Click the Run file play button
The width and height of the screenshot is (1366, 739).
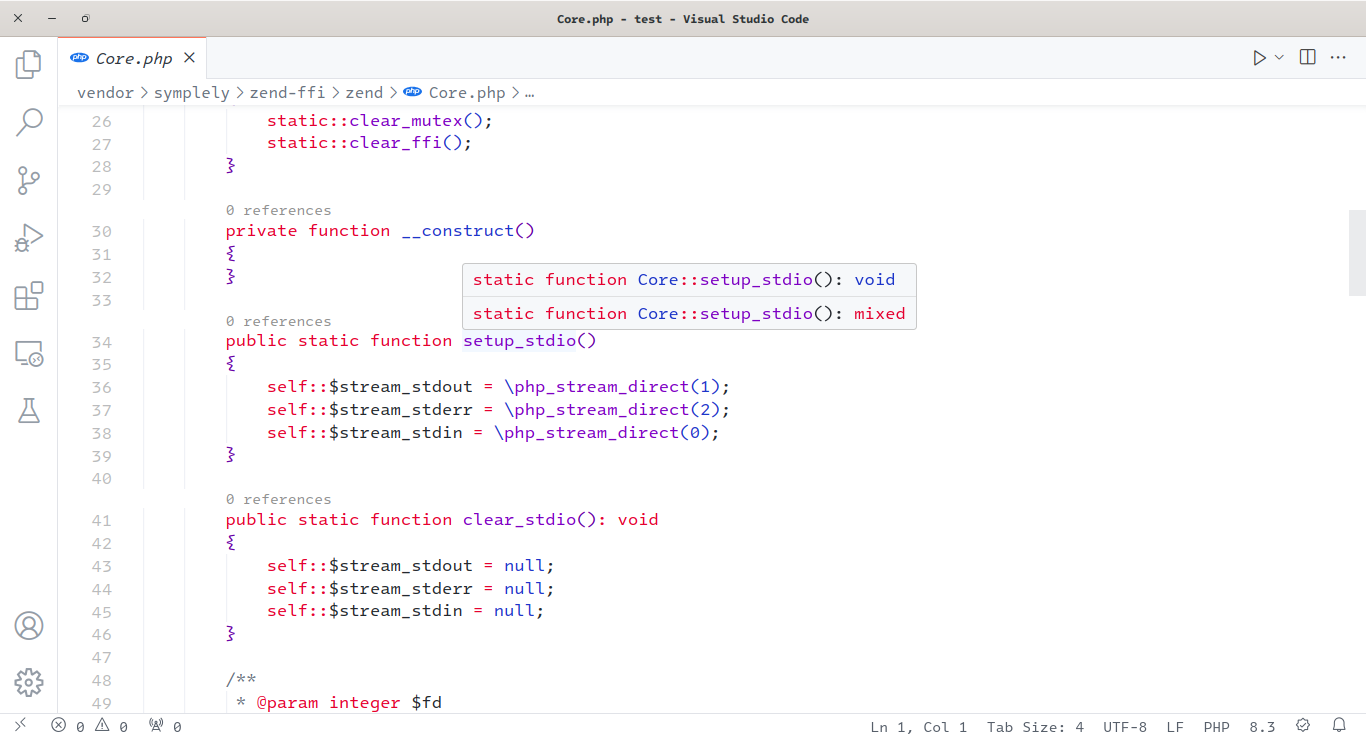(1259, 58)
